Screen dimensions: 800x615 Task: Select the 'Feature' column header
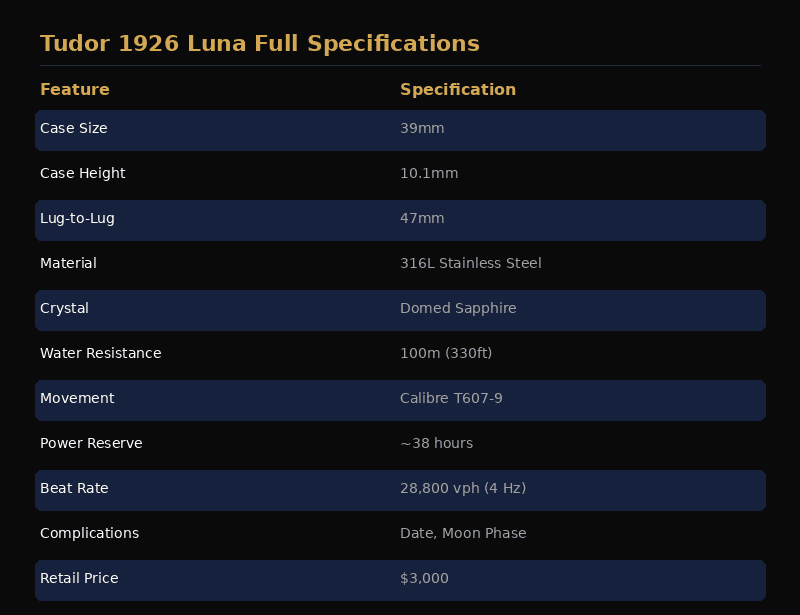point(75,89)
